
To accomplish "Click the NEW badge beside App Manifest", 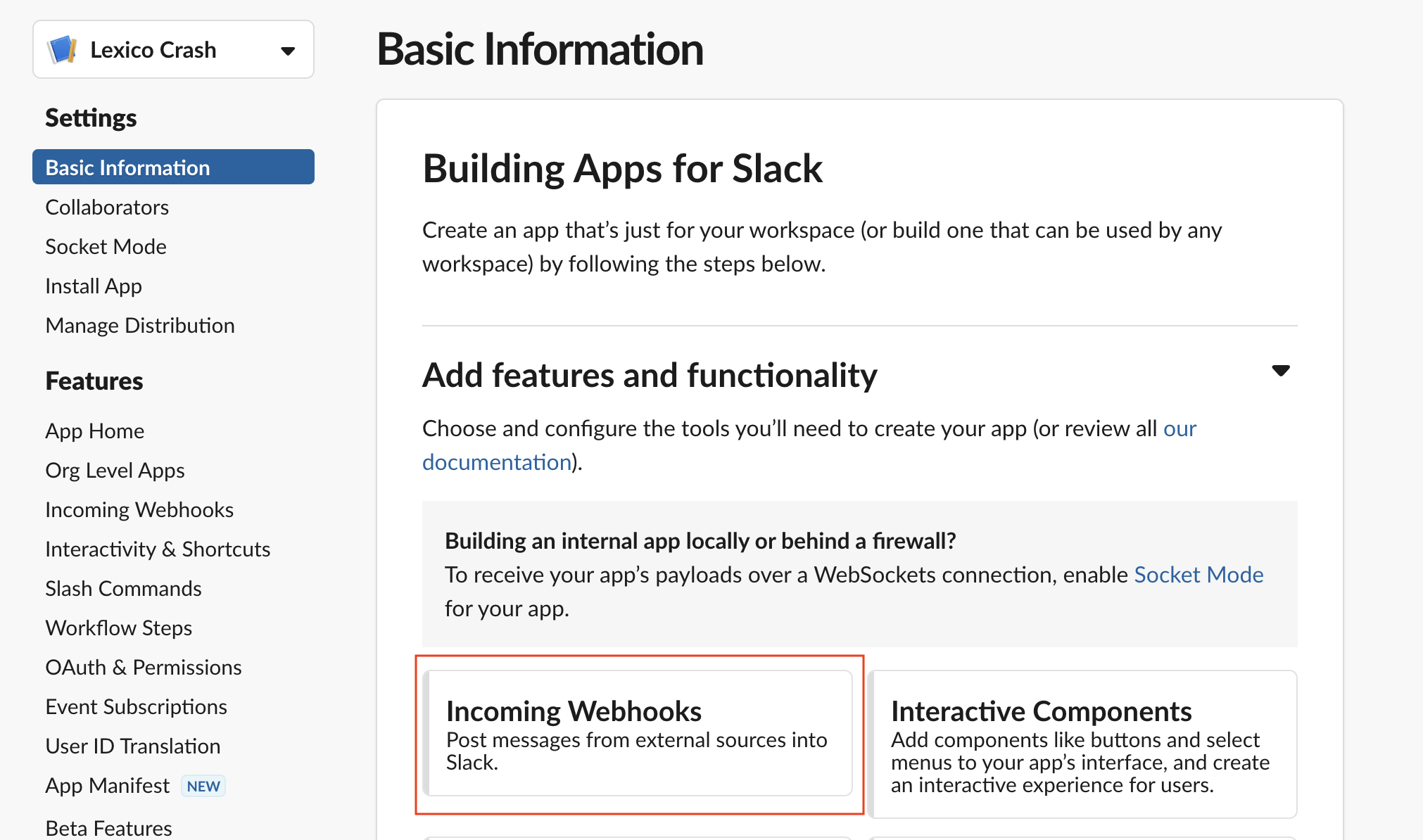I will (x=203, y=786).
